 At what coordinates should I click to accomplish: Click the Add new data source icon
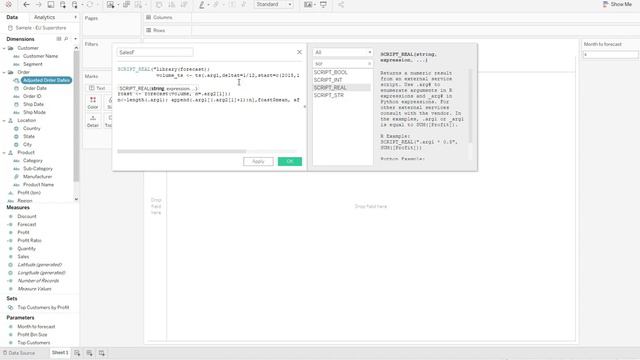point(62,4)
